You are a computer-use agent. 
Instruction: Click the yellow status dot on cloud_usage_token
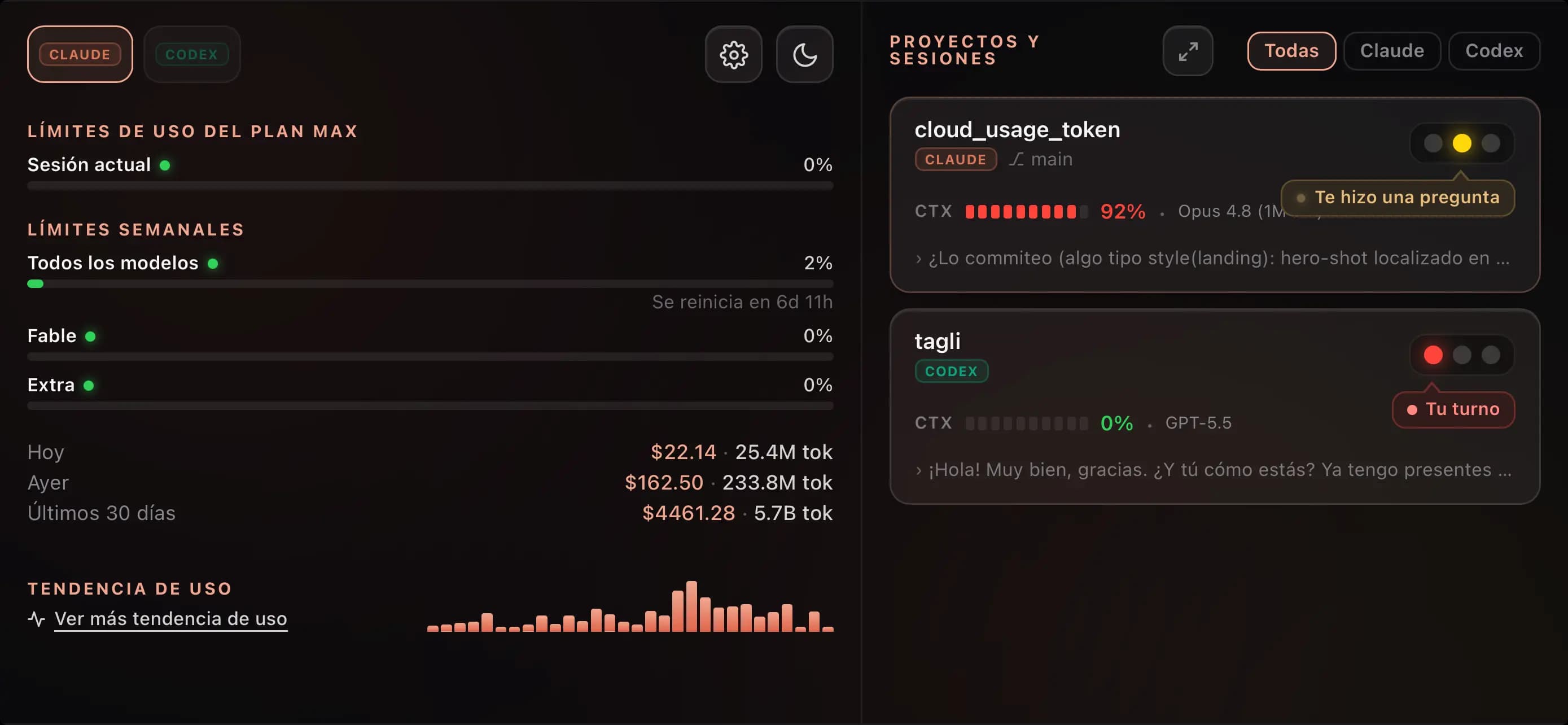click(x=1461, y=143)
